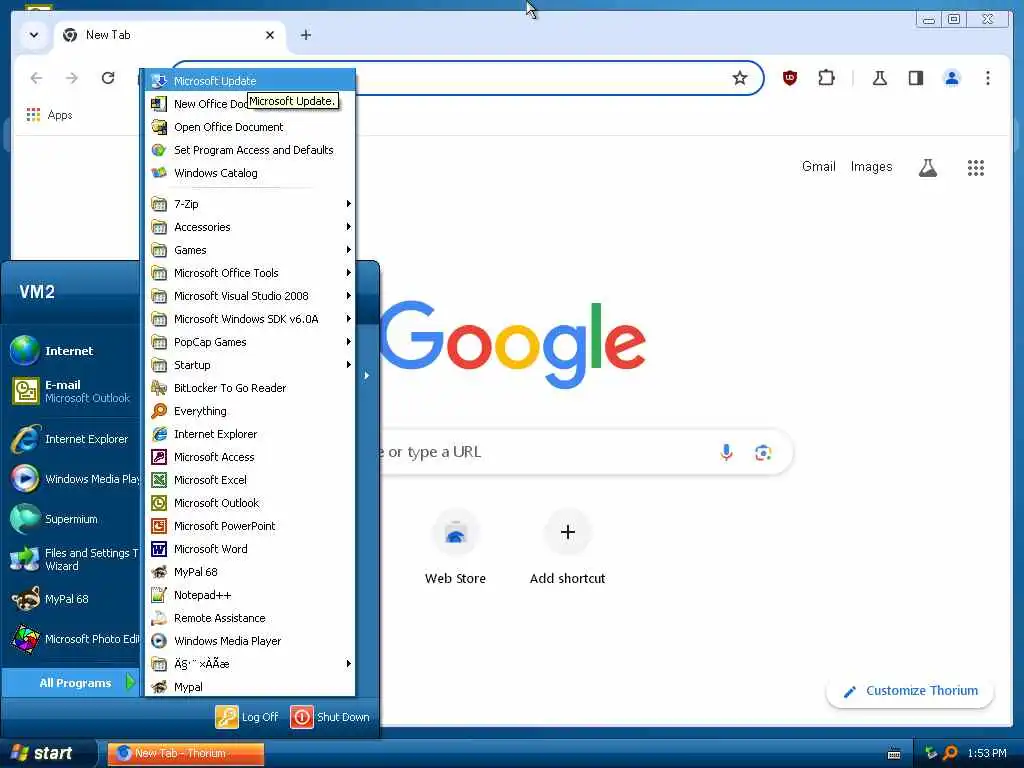Click New Office Document entry
The width and height of the screenshot is (1024, 768).
click(x=250, y=104)
